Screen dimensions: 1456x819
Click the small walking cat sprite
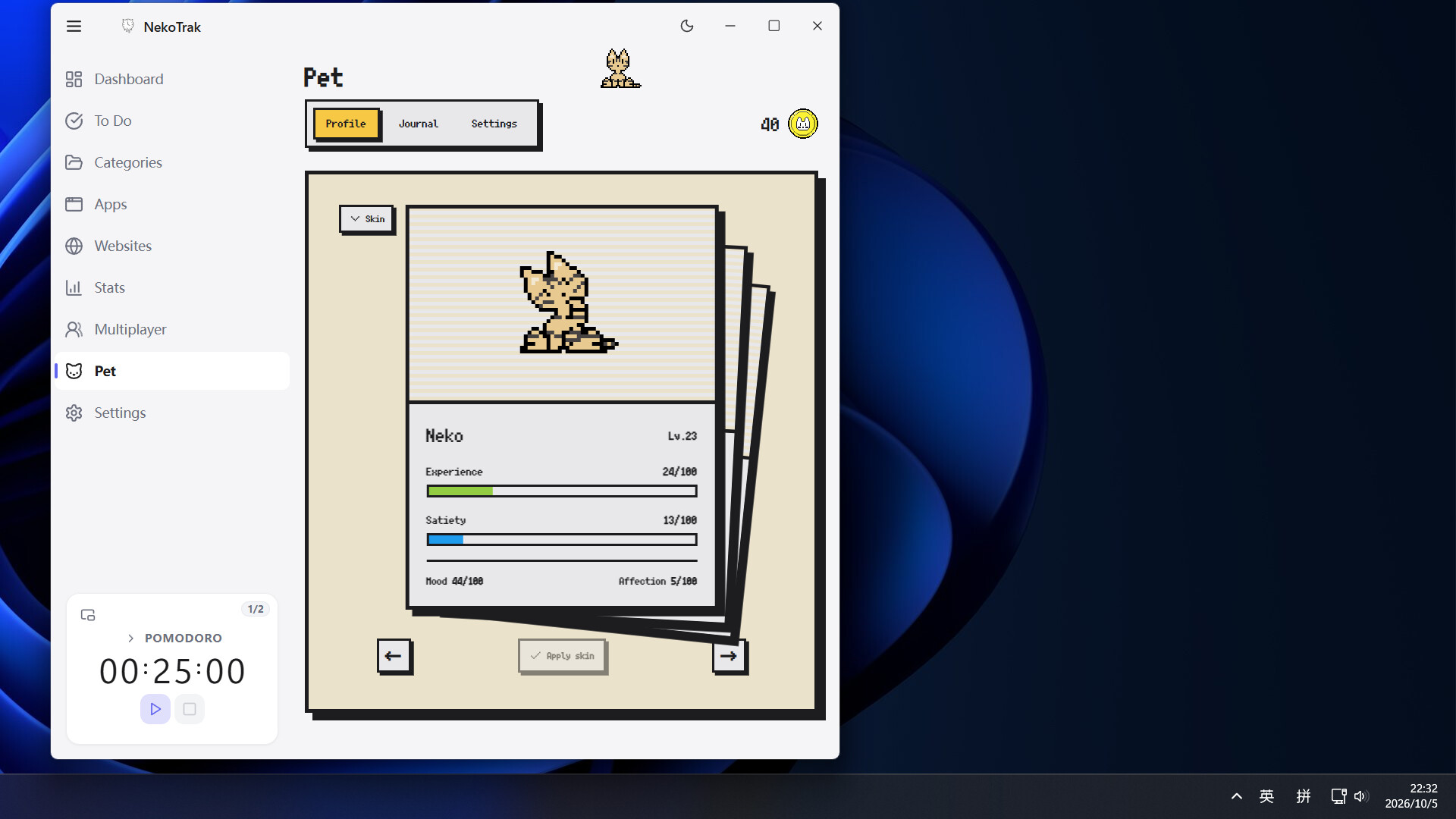(620, 69)
